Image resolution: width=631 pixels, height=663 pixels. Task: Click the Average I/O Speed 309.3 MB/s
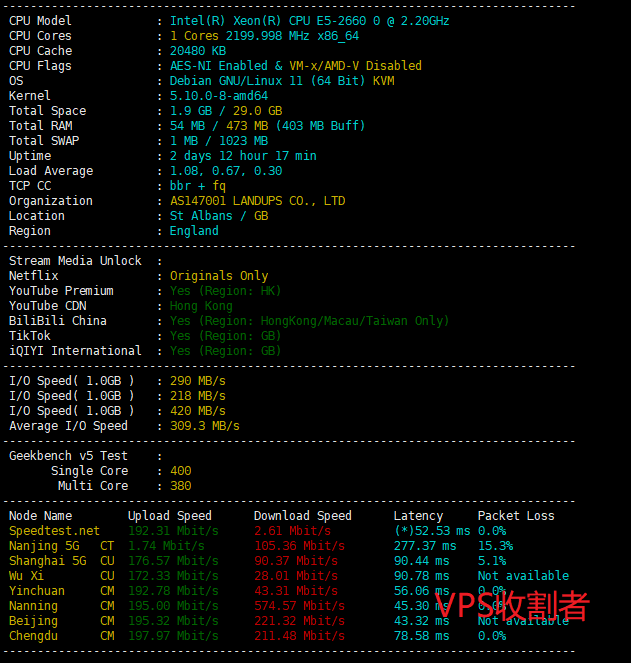pyautogui.click(x=204, y=426)
